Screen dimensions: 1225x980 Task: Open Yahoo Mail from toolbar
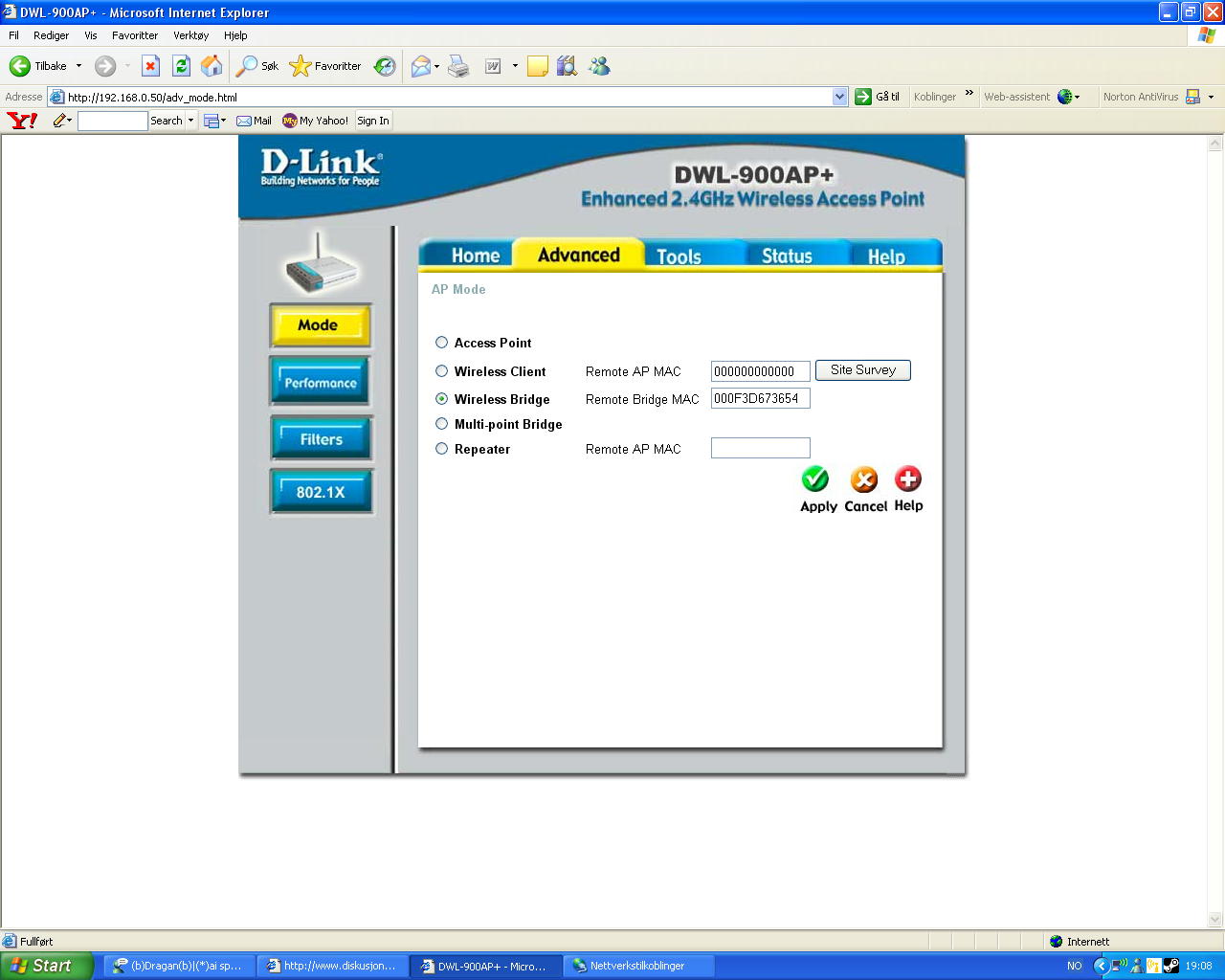tap(254, 121)
